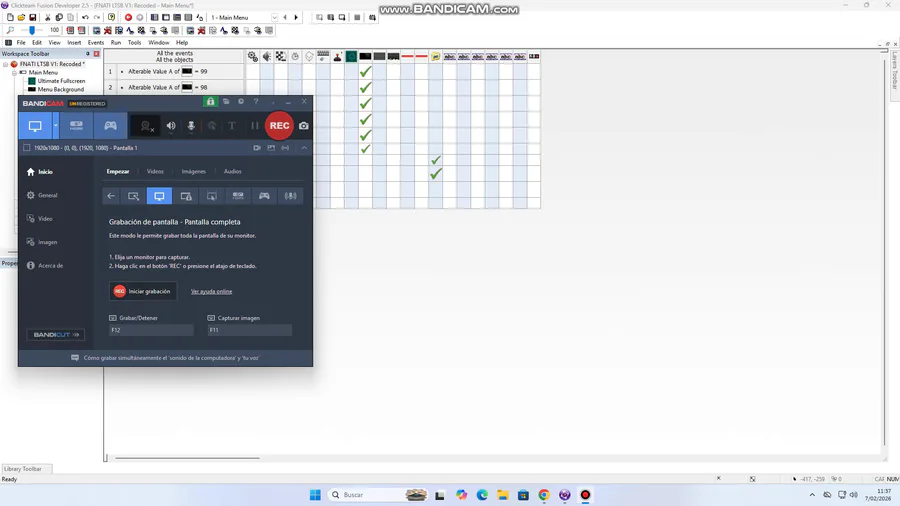
Task: Switch to the Imágenes tab in Bandicam
Action: pos(193,172)
